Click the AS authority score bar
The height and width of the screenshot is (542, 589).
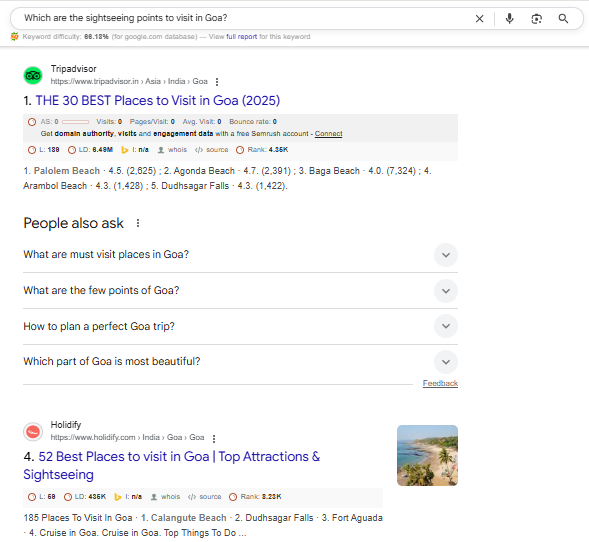click(76, 122)
